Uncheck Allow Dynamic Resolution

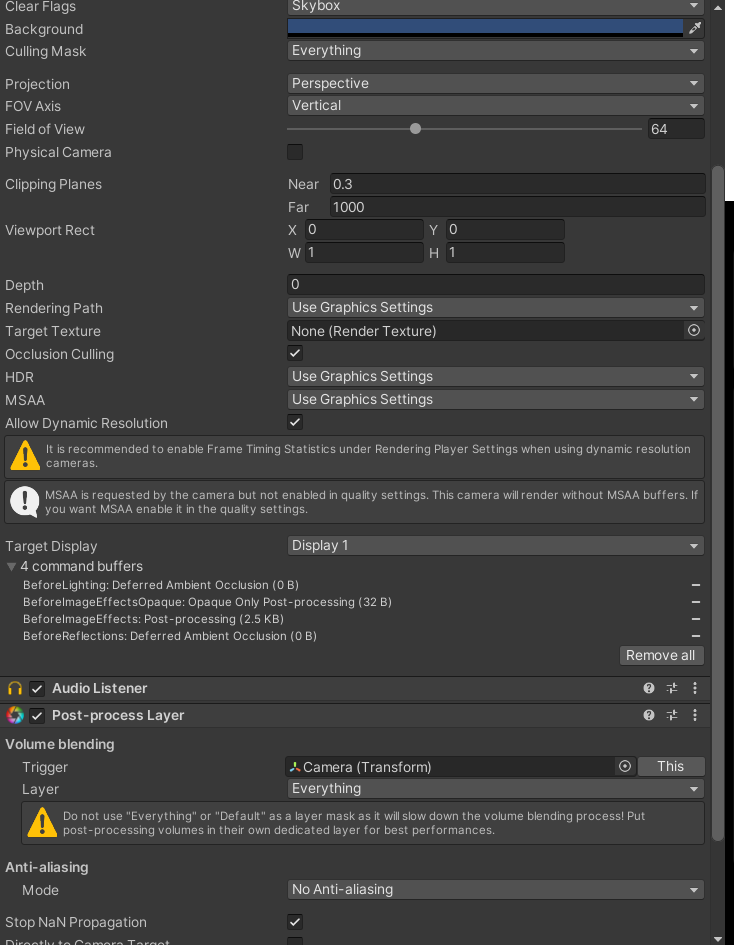click(x=295, y=422)
